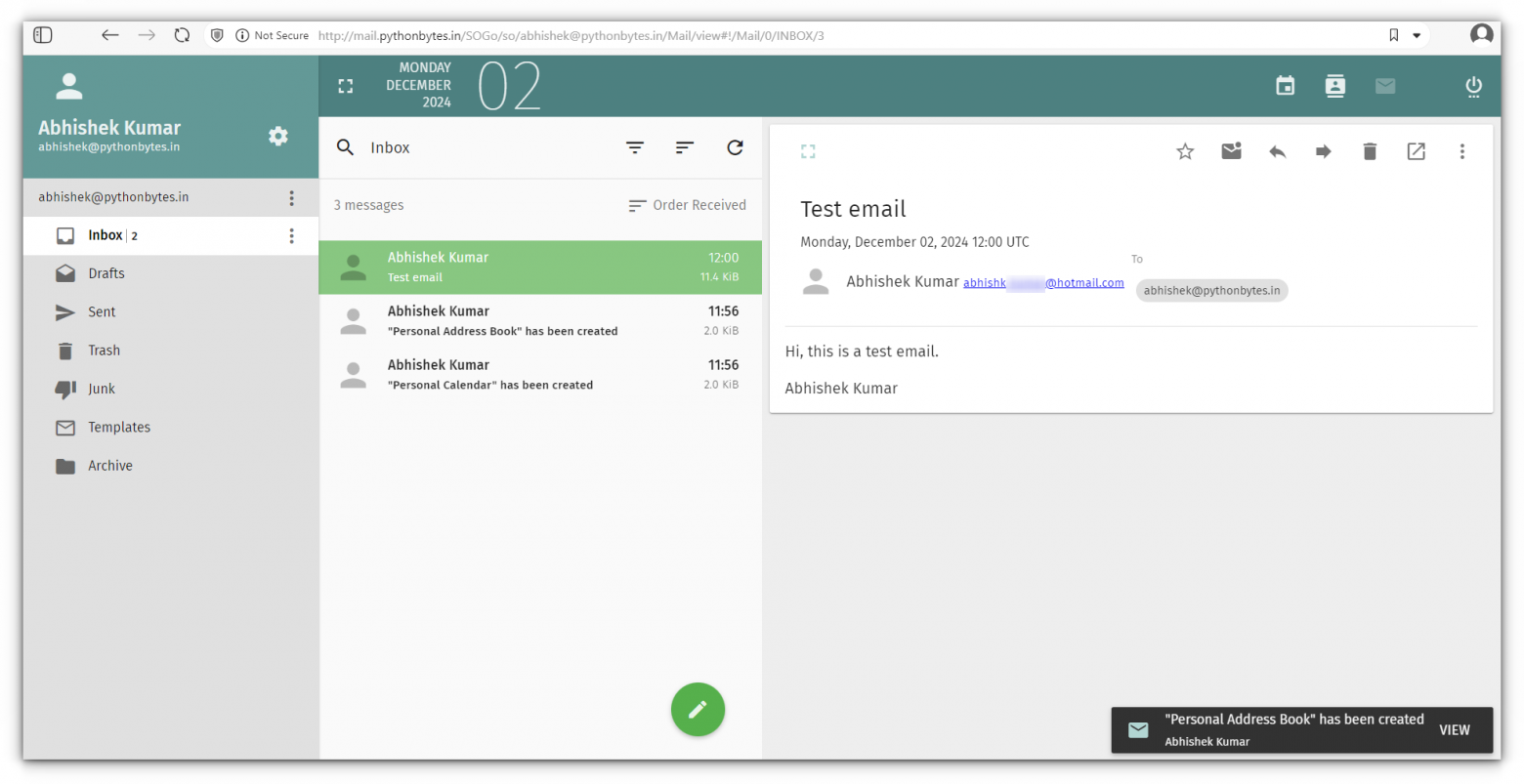Open the Calendar module
1524x784 pixels.
pos(1285,85)
